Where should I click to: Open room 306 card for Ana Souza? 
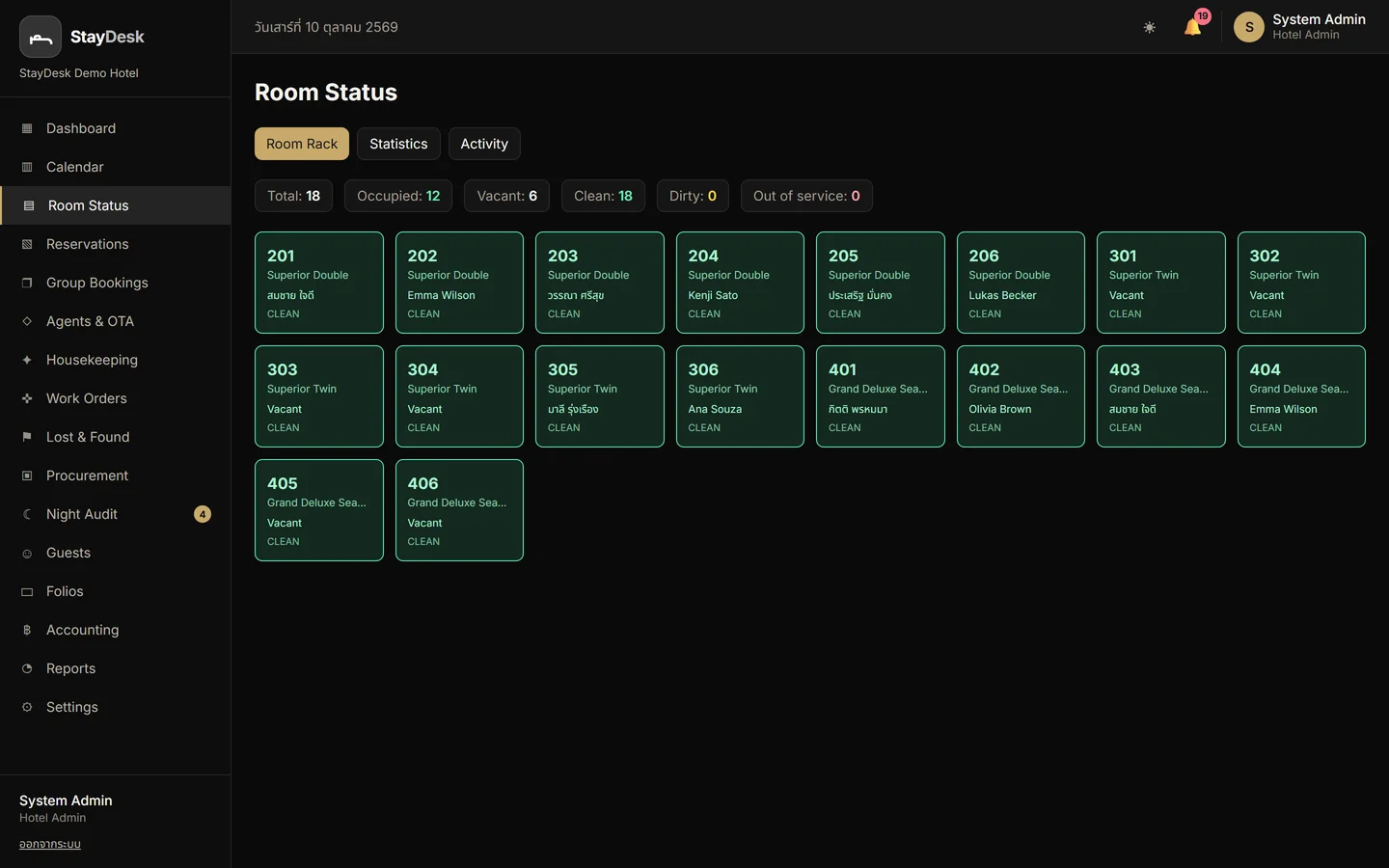[740, 396]
